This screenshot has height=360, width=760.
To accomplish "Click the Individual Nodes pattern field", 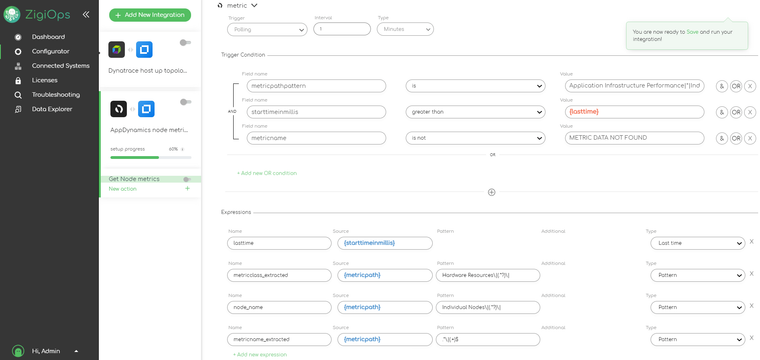I will (488, 307).
